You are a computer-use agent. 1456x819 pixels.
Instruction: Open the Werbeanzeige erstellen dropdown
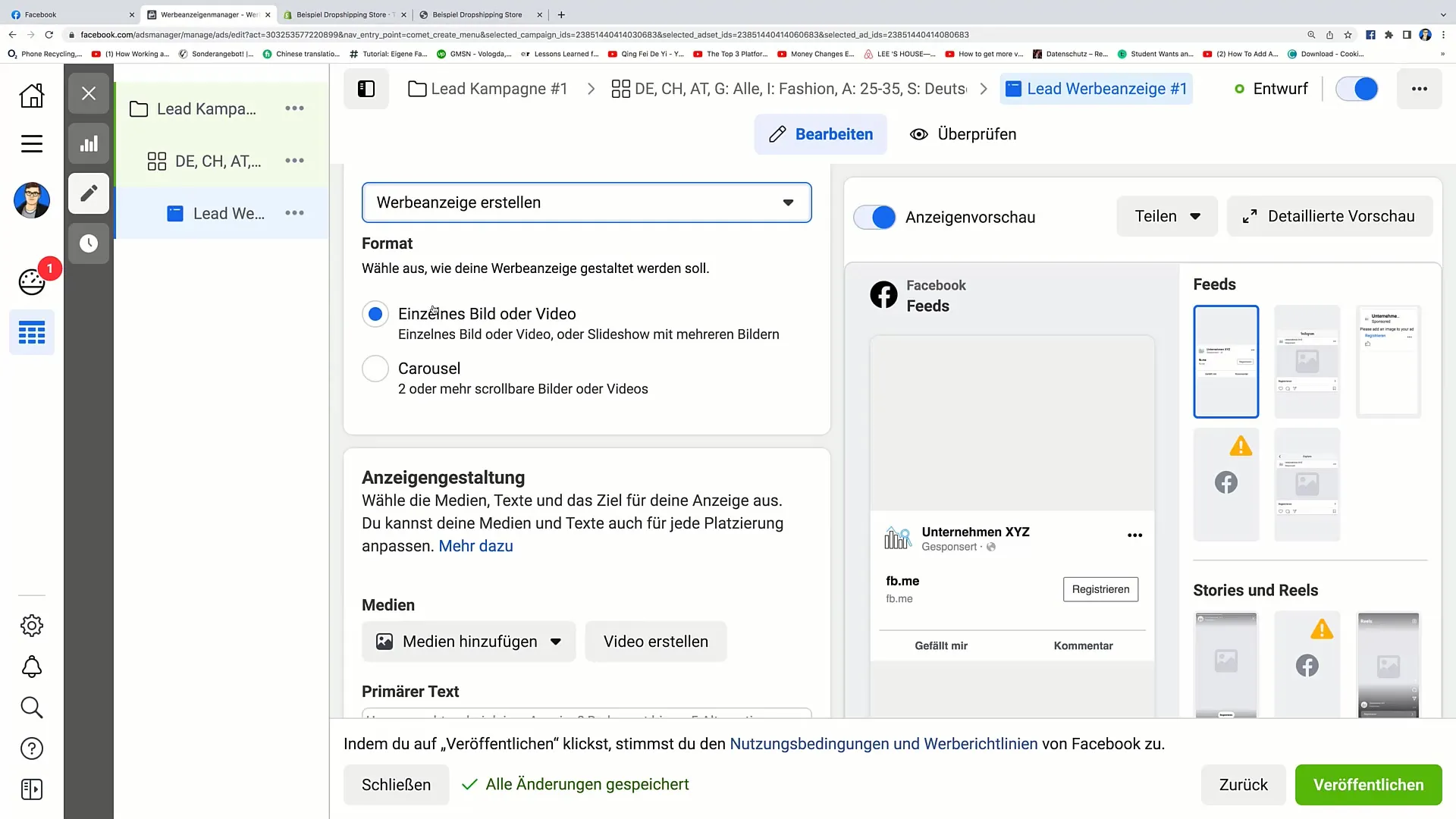[x=587, y=202]
